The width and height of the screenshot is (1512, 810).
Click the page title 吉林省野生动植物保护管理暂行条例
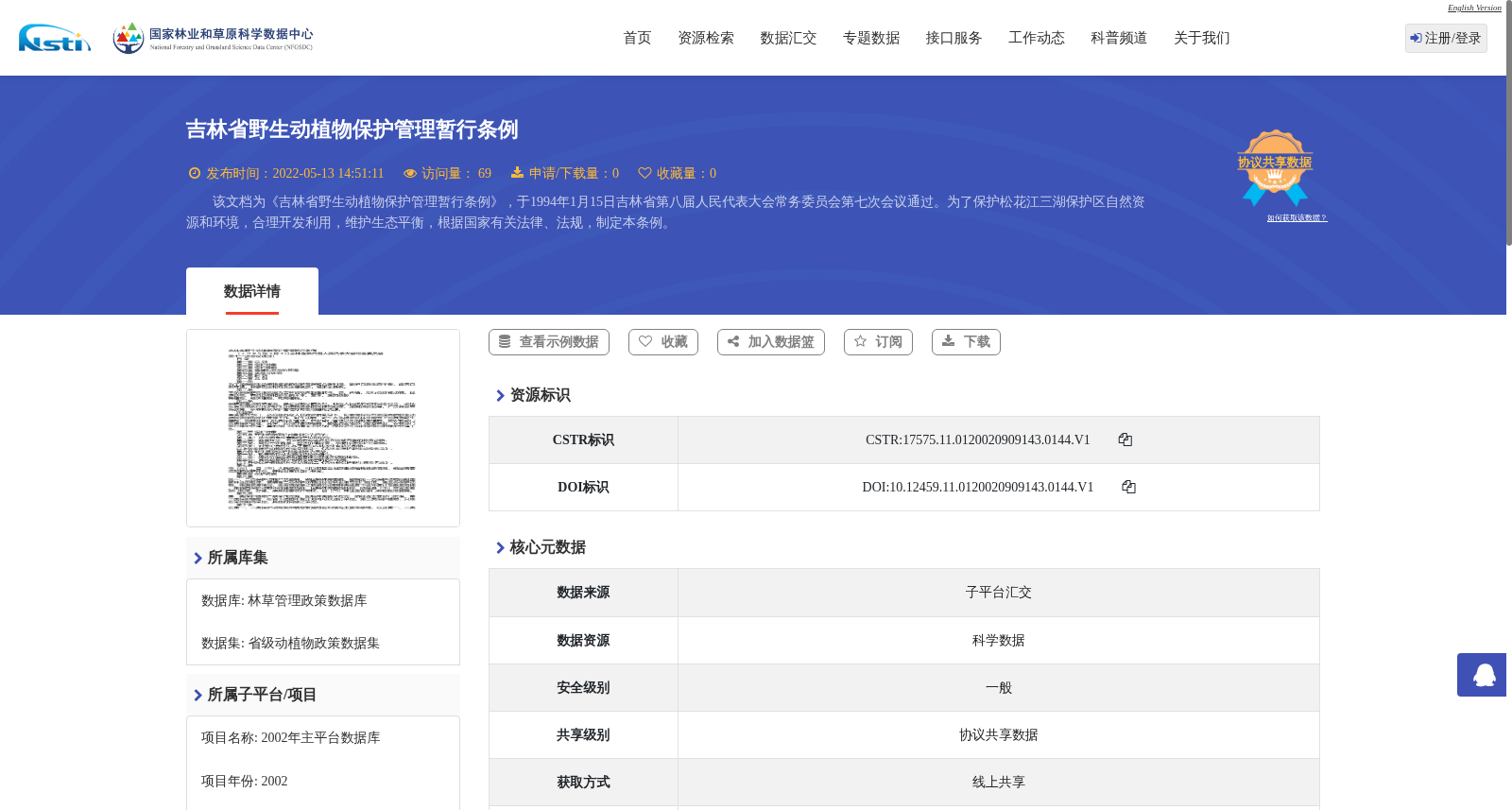point(352,129)
